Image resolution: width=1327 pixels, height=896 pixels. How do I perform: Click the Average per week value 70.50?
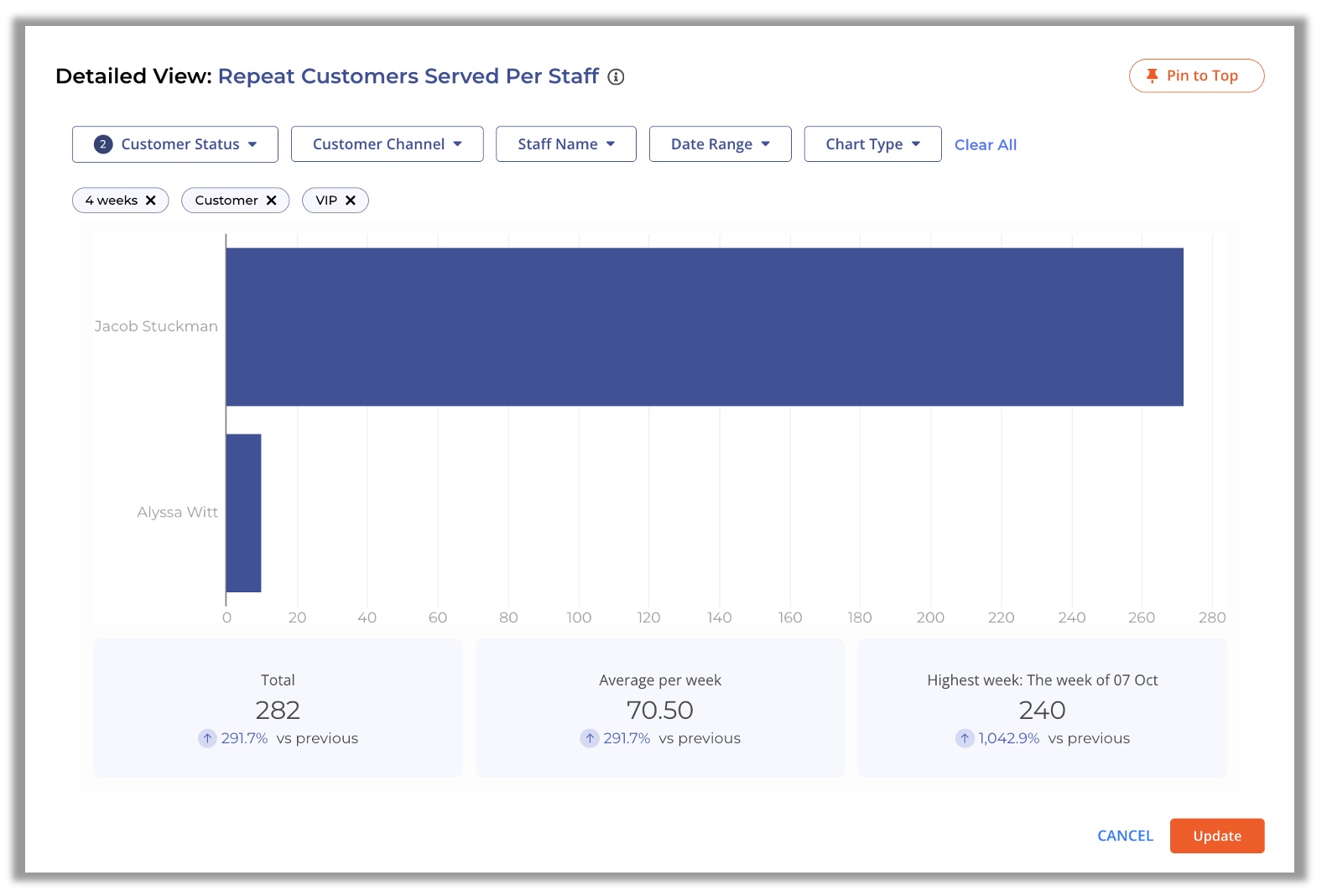coord(660,711)
